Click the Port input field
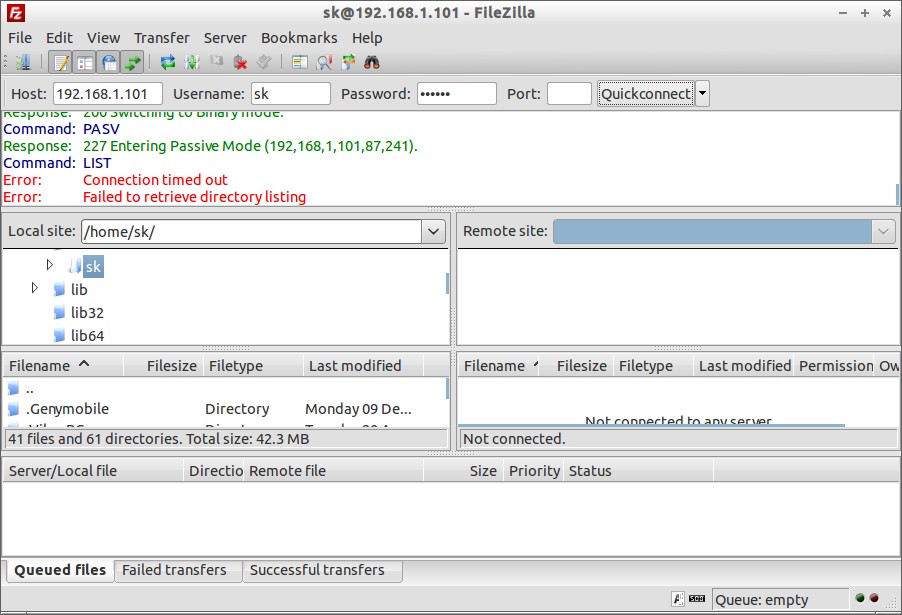 [569, 94]
